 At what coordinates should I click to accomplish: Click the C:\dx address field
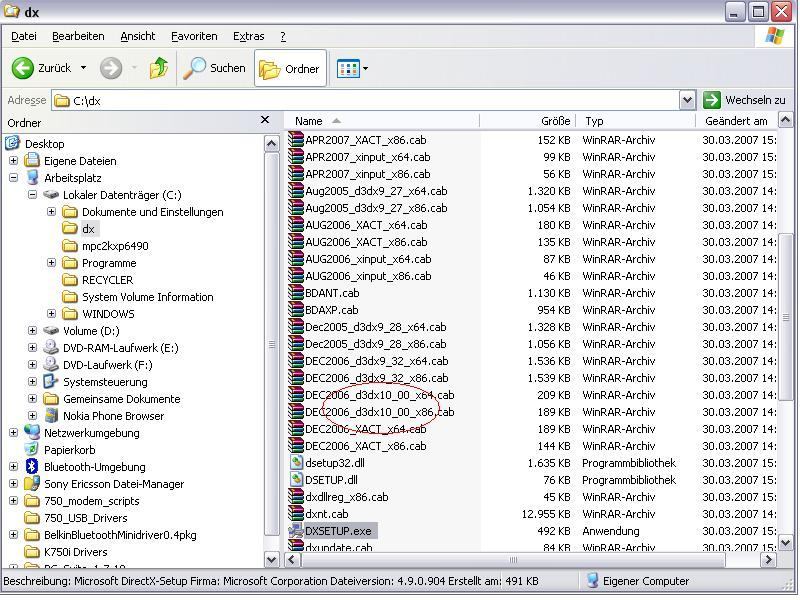coord(366,101)
